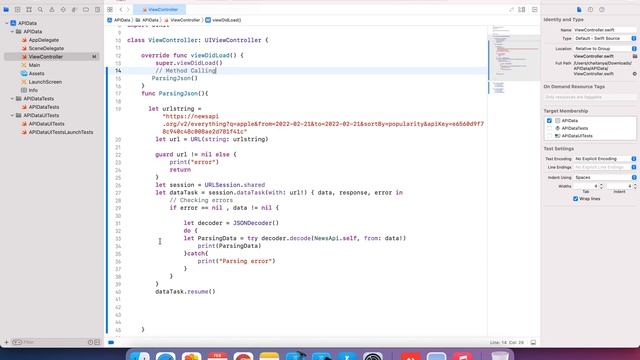Select the ViewController editor tab
This screenshot has width=640, height=360.
pos(160,9)
